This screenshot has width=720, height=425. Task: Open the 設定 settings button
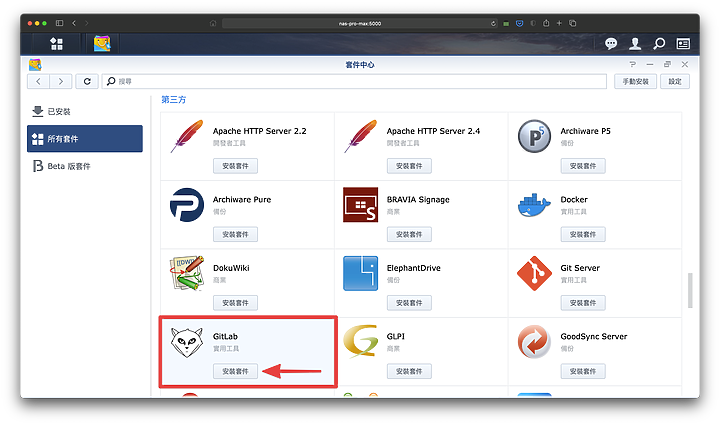675,81
